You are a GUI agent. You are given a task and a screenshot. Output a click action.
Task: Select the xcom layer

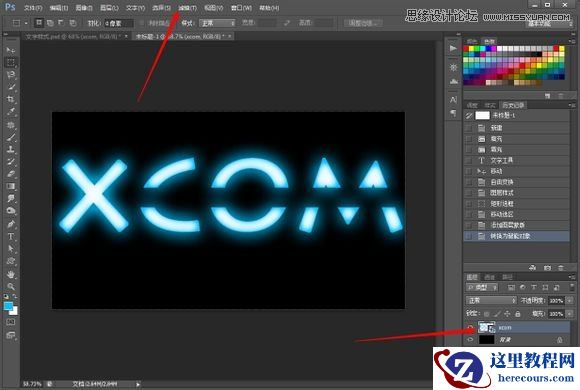coord(517,327)
